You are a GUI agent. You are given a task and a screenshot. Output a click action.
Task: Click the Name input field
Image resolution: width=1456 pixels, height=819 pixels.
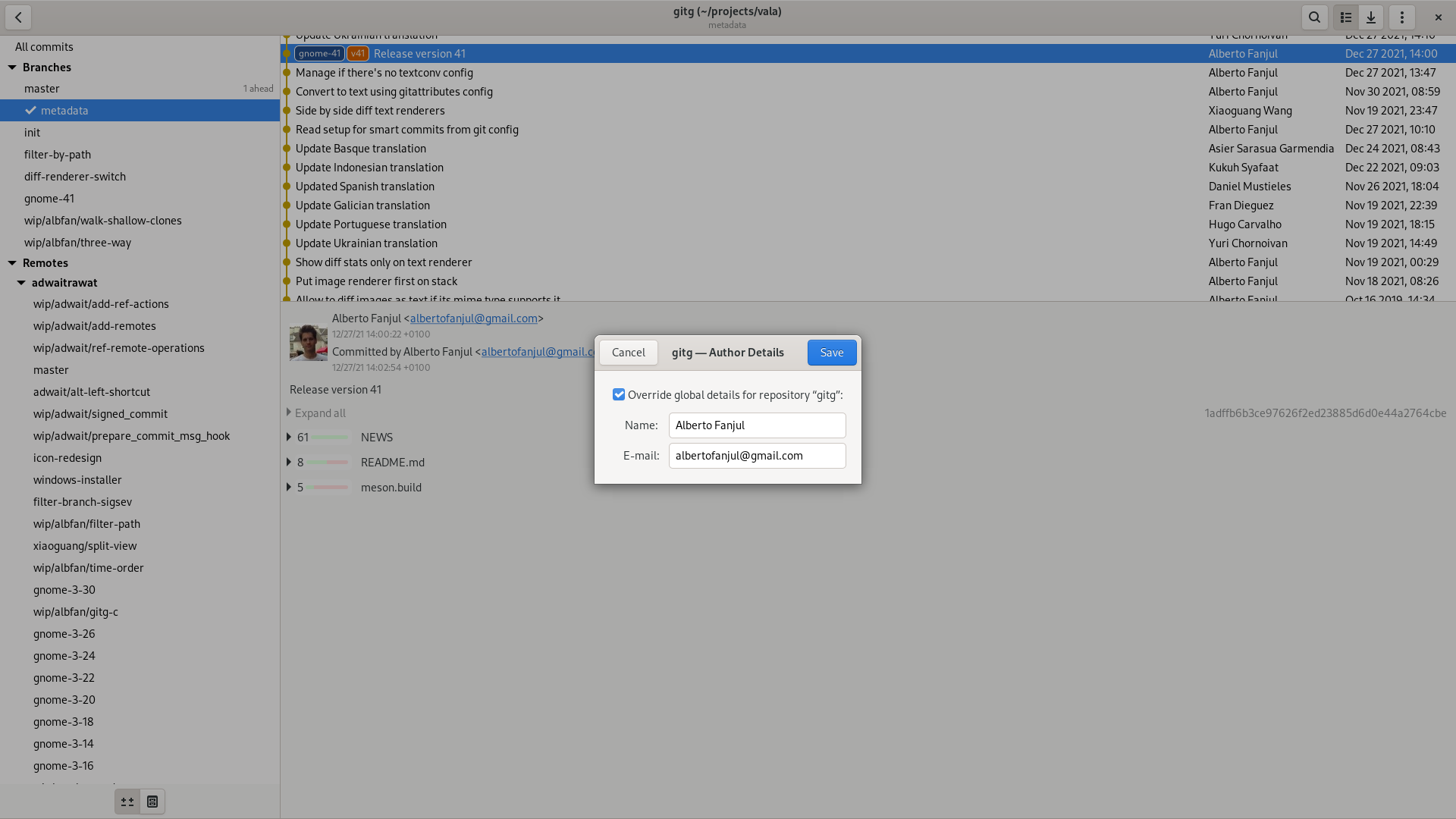coord(758,425)
